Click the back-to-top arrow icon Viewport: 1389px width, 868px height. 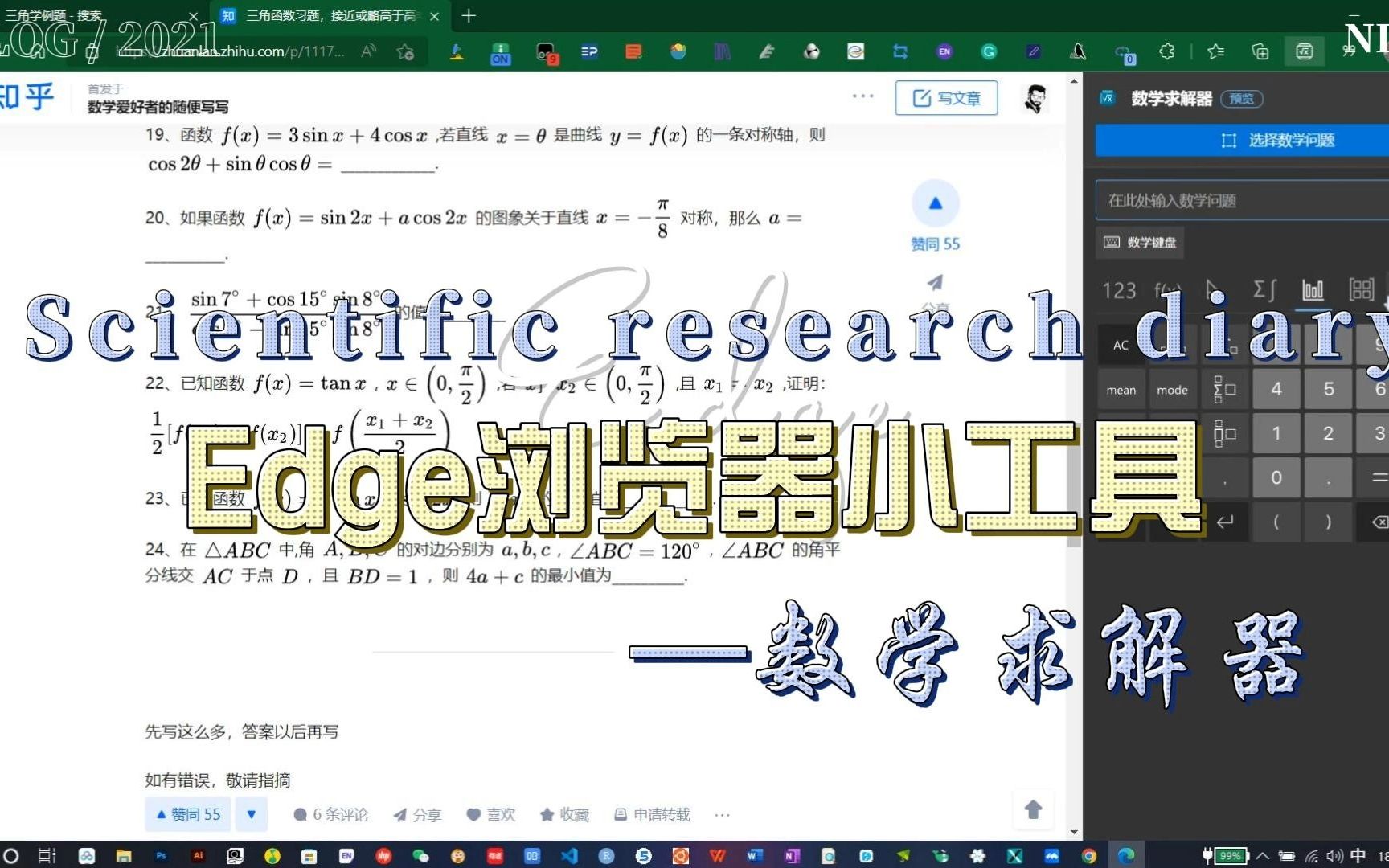1033,809
